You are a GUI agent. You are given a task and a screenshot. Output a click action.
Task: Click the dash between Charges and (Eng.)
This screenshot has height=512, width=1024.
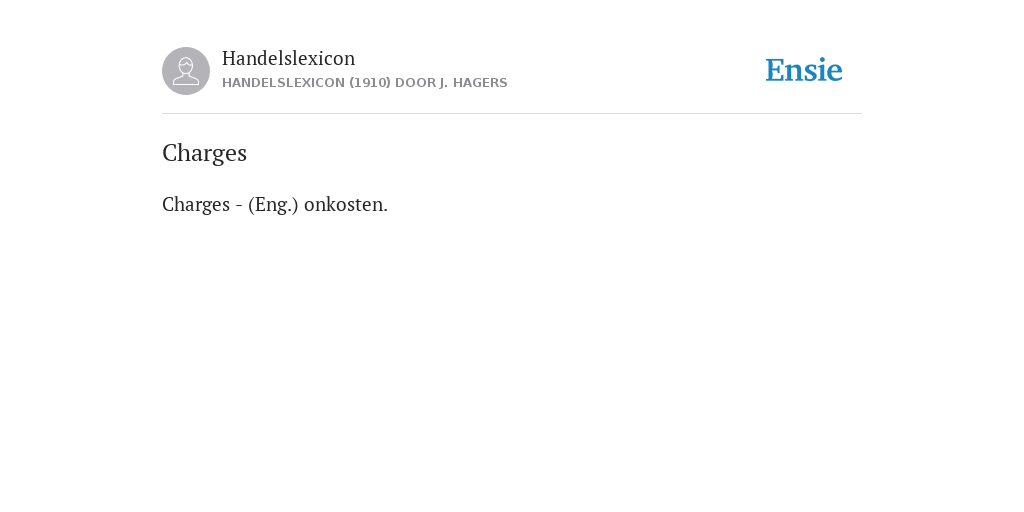[x=239, y=206]
